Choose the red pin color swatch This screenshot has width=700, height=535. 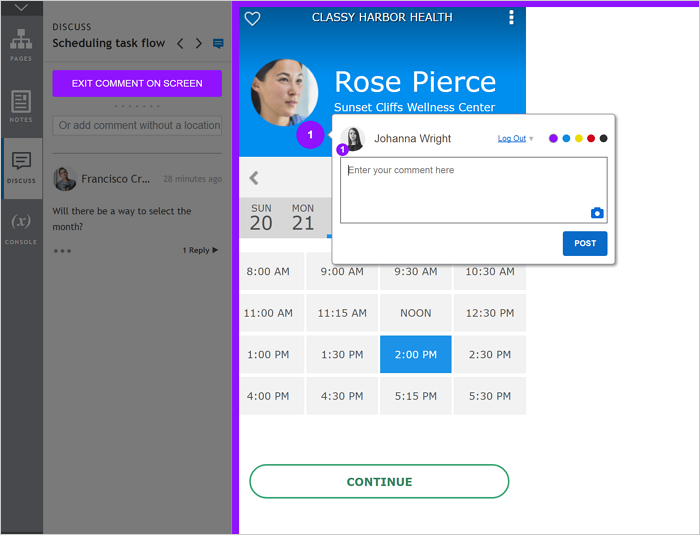pos(591,138)
